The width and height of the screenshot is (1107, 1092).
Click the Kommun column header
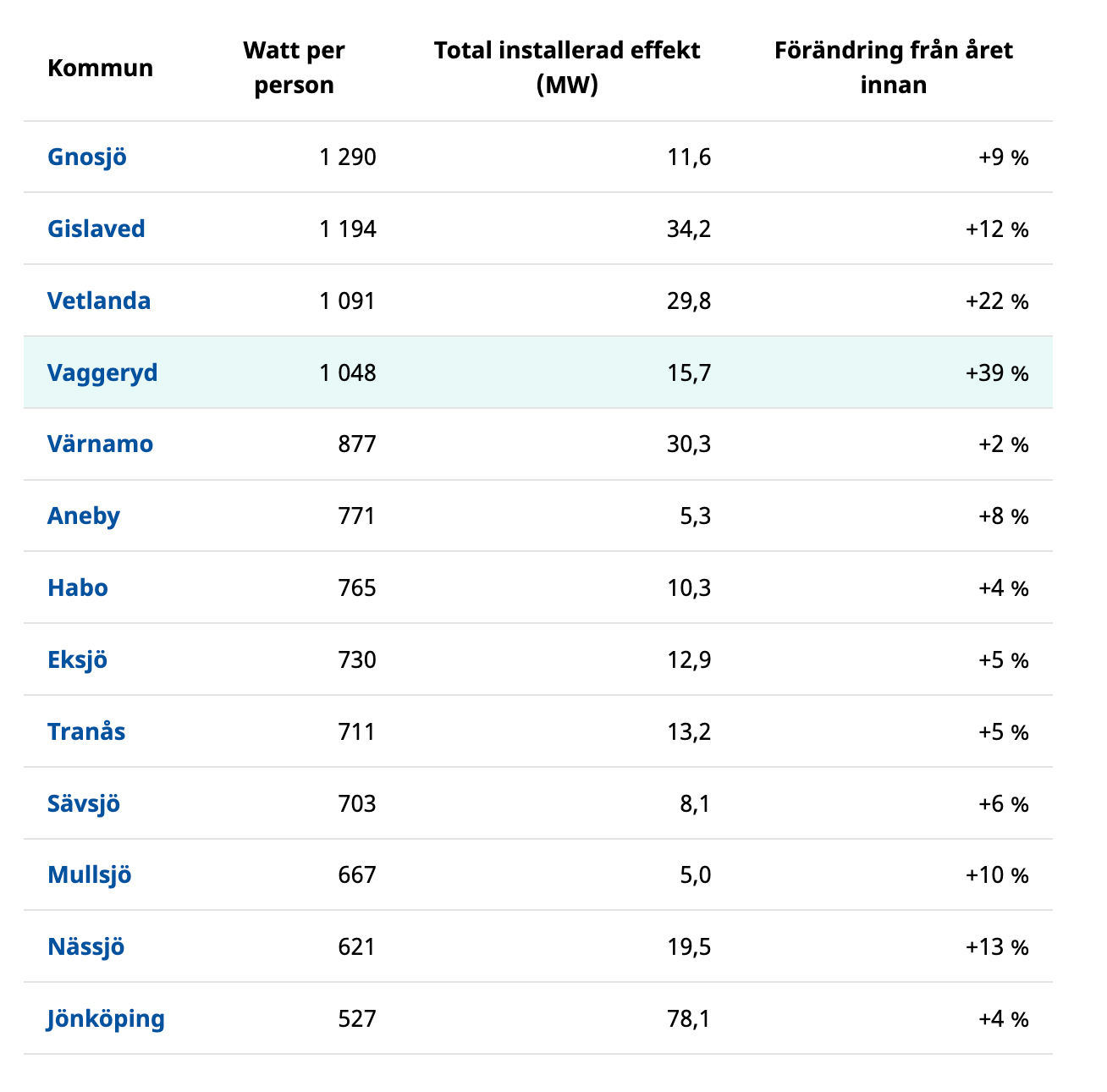[x=101, y=68]
